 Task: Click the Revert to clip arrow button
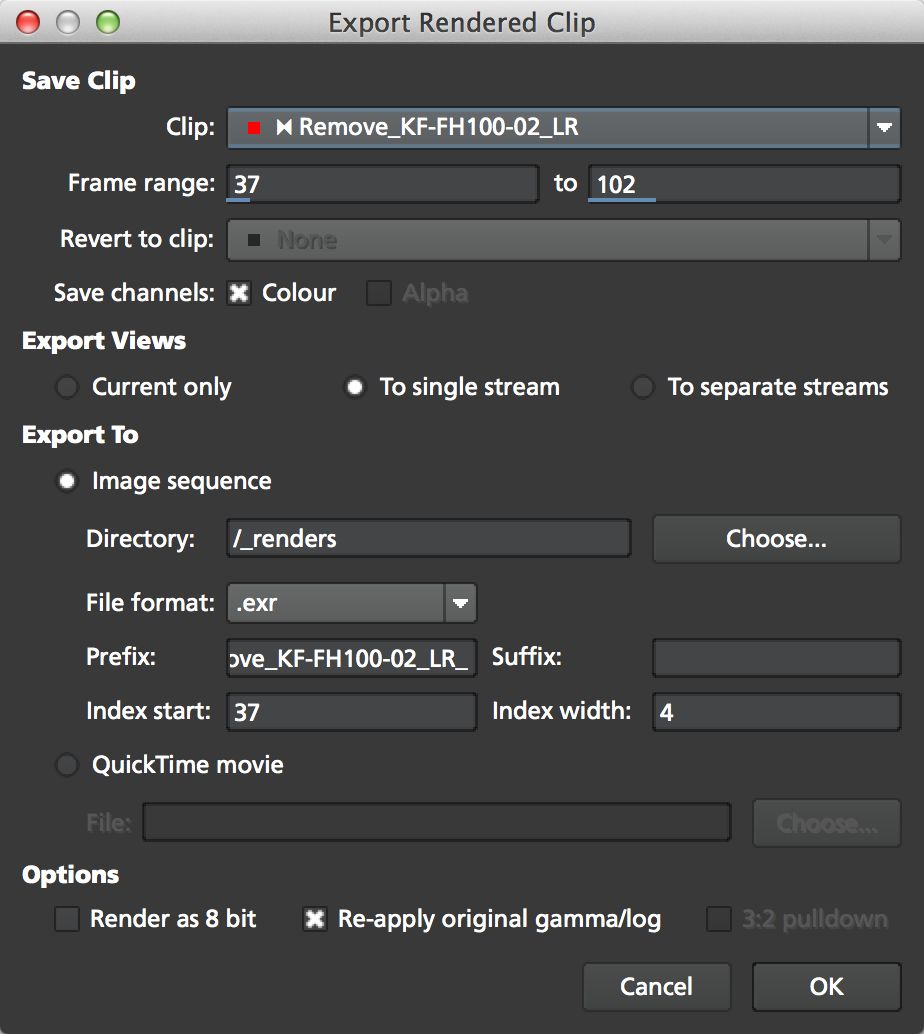tap(884, 240)
